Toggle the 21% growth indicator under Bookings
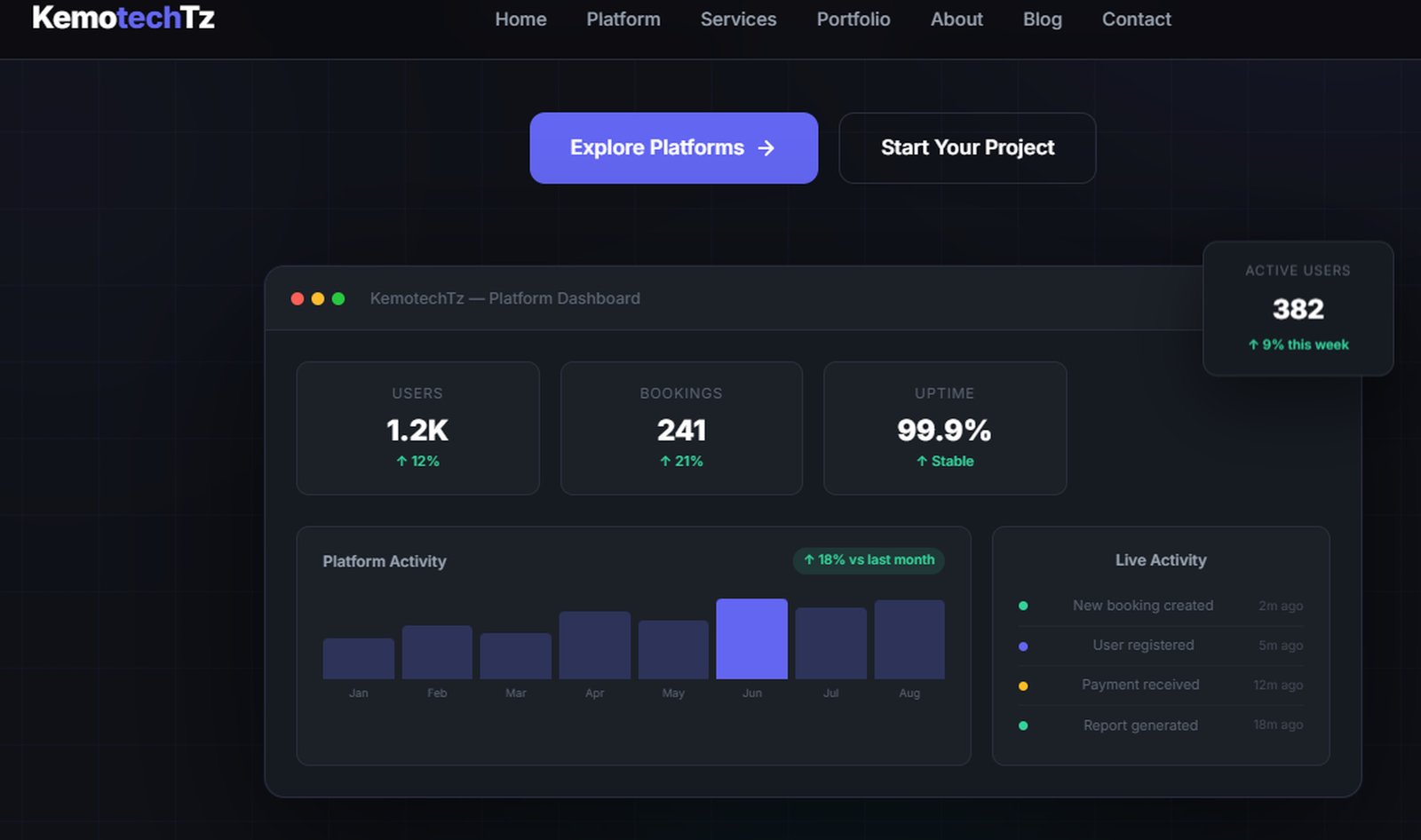This screenshot has height=840, width=1421. [680, 461]
